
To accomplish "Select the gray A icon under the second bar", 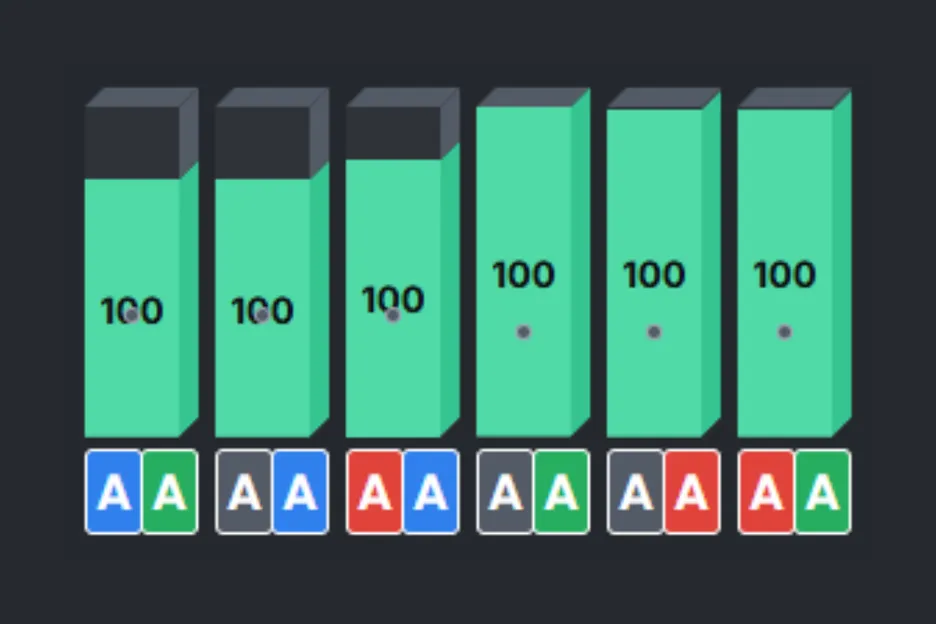I will coord(244,492).
